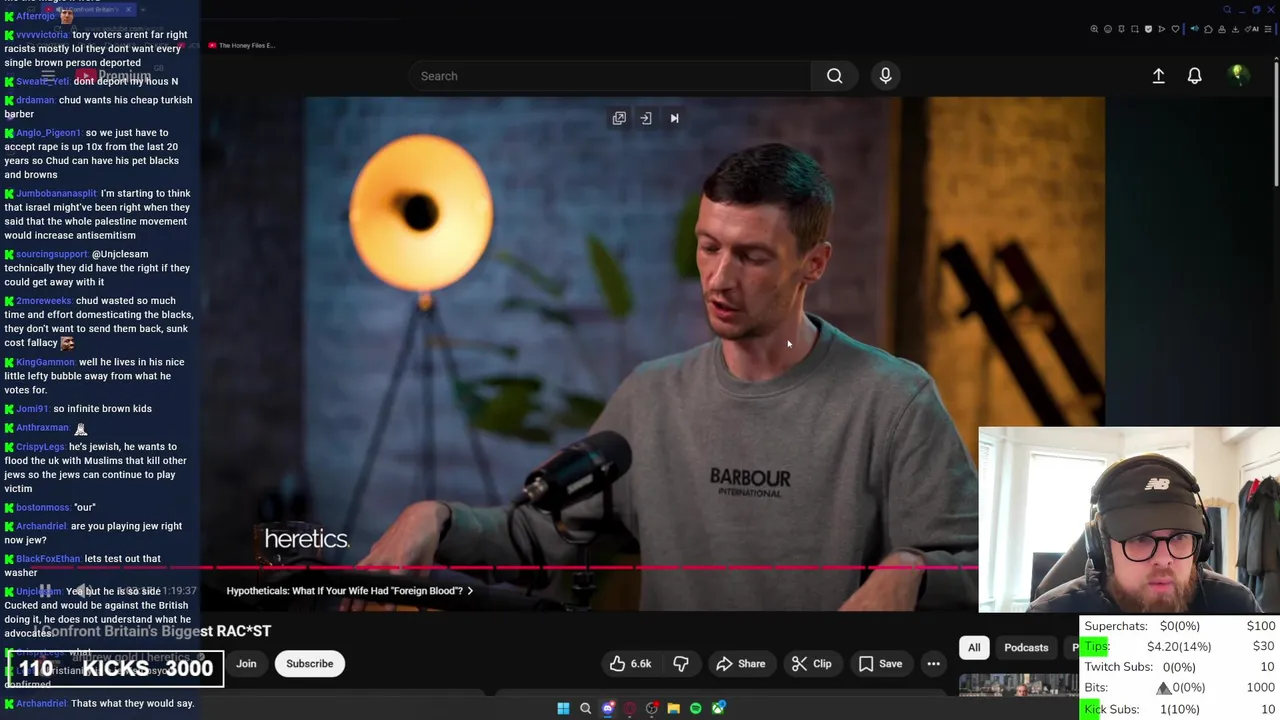Open Discord from the taskbar

pos(608,708)
